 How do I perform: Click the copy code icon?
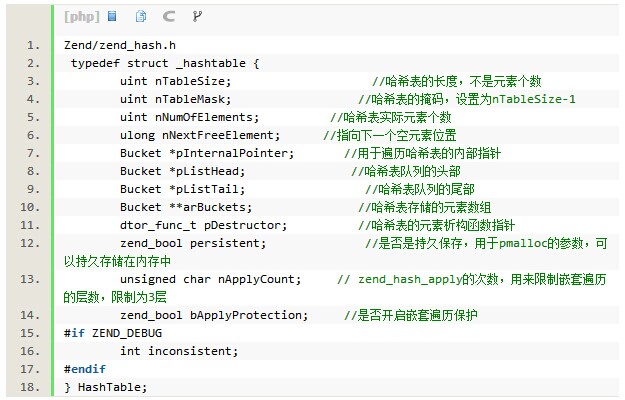click(141, 16)
